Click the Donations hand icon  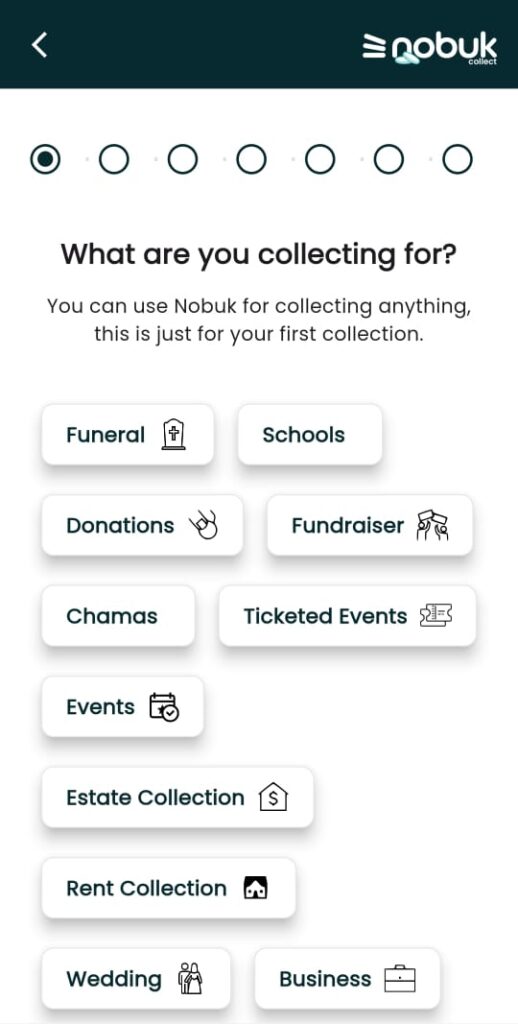pyautogui.click(x=203, y=526)
